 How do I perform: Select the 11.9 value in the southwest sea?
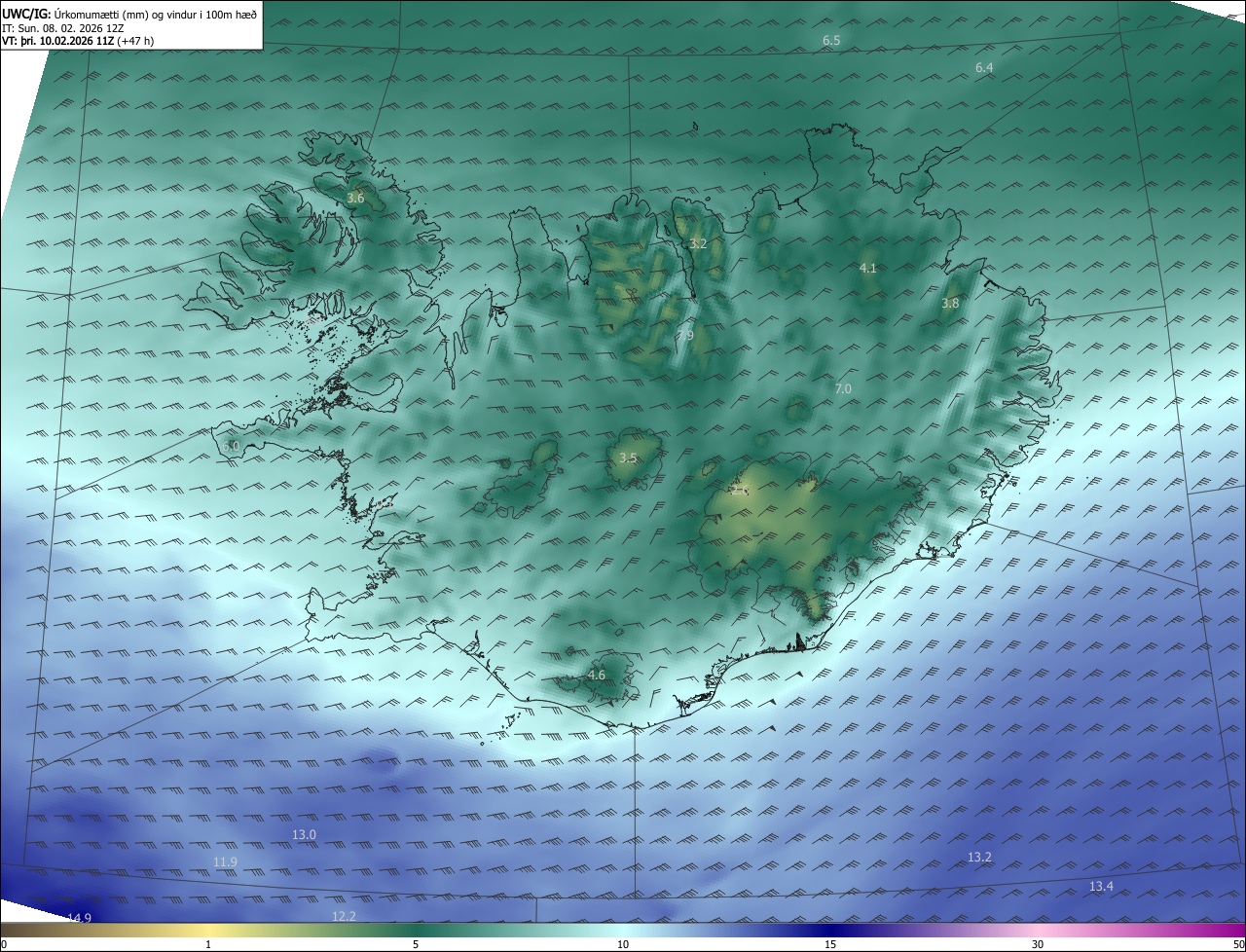[225, 862]
